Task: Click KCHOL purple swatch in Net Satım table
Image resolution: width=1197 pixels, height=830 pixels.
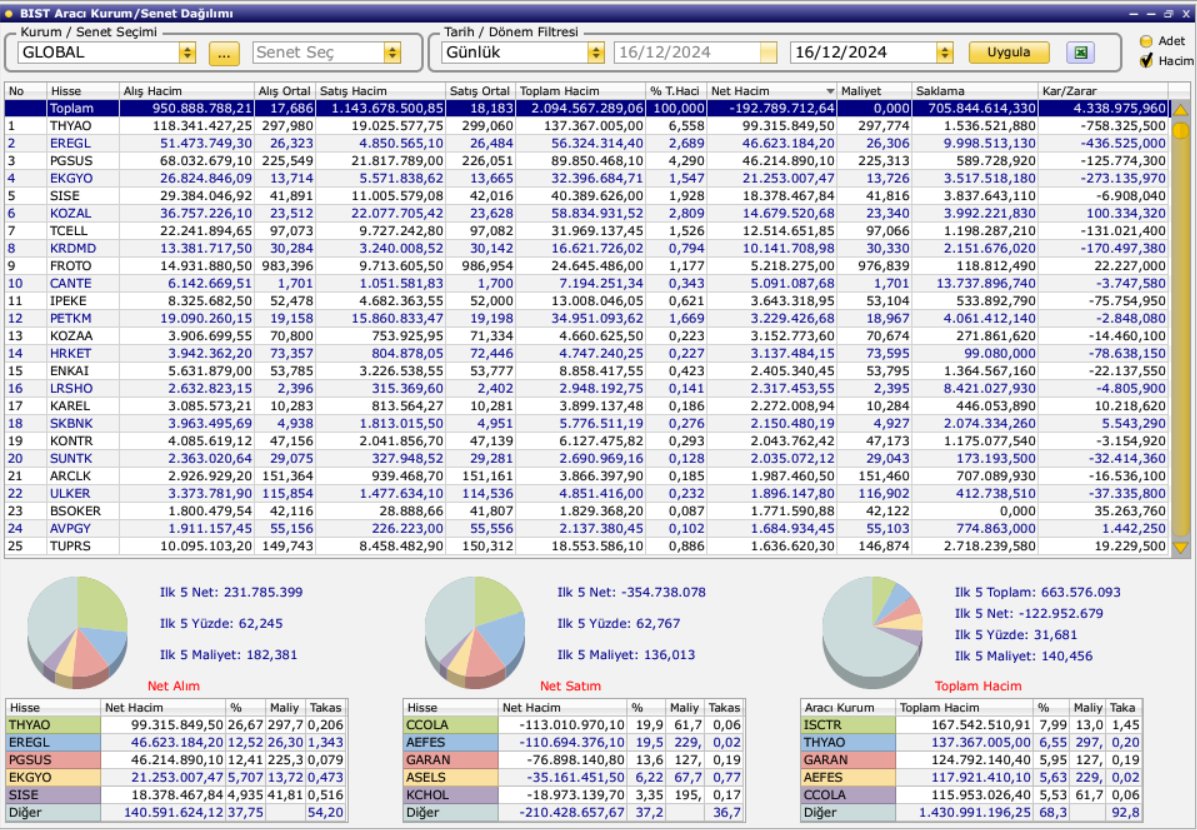Action: 451,796
